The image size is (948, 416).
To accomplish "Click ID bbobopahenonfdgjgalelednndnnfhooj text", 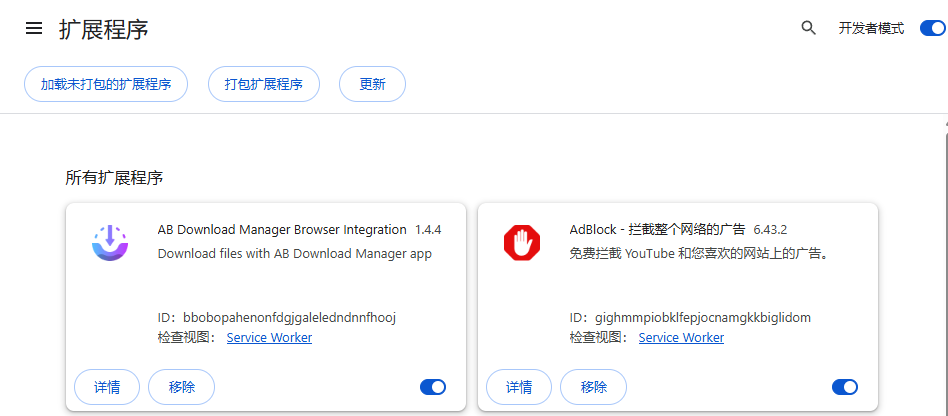I will tap(277, 317).
